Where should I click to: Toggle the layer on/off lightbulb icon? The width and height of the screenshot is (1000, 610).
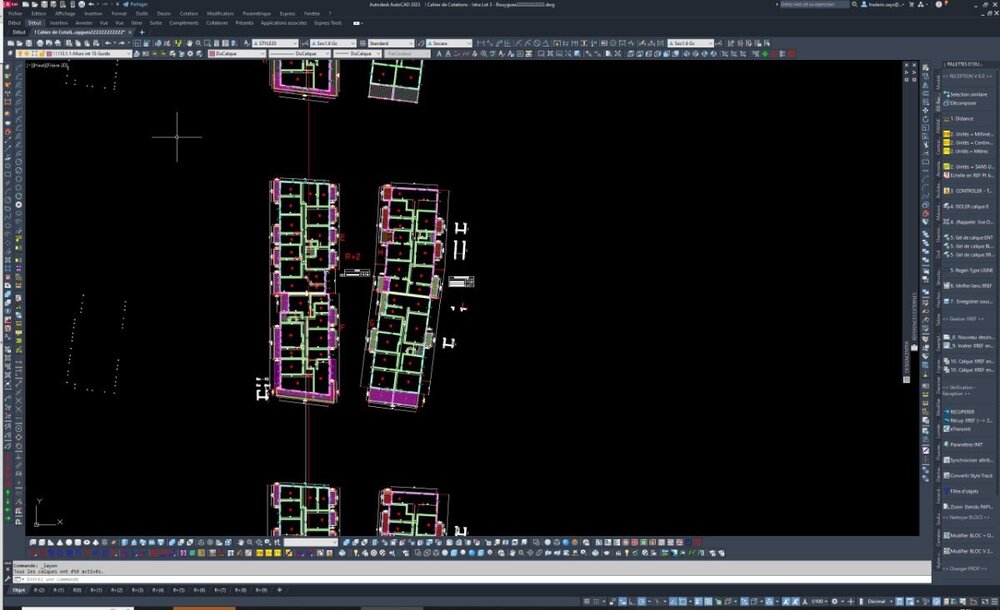pos(20,54)
